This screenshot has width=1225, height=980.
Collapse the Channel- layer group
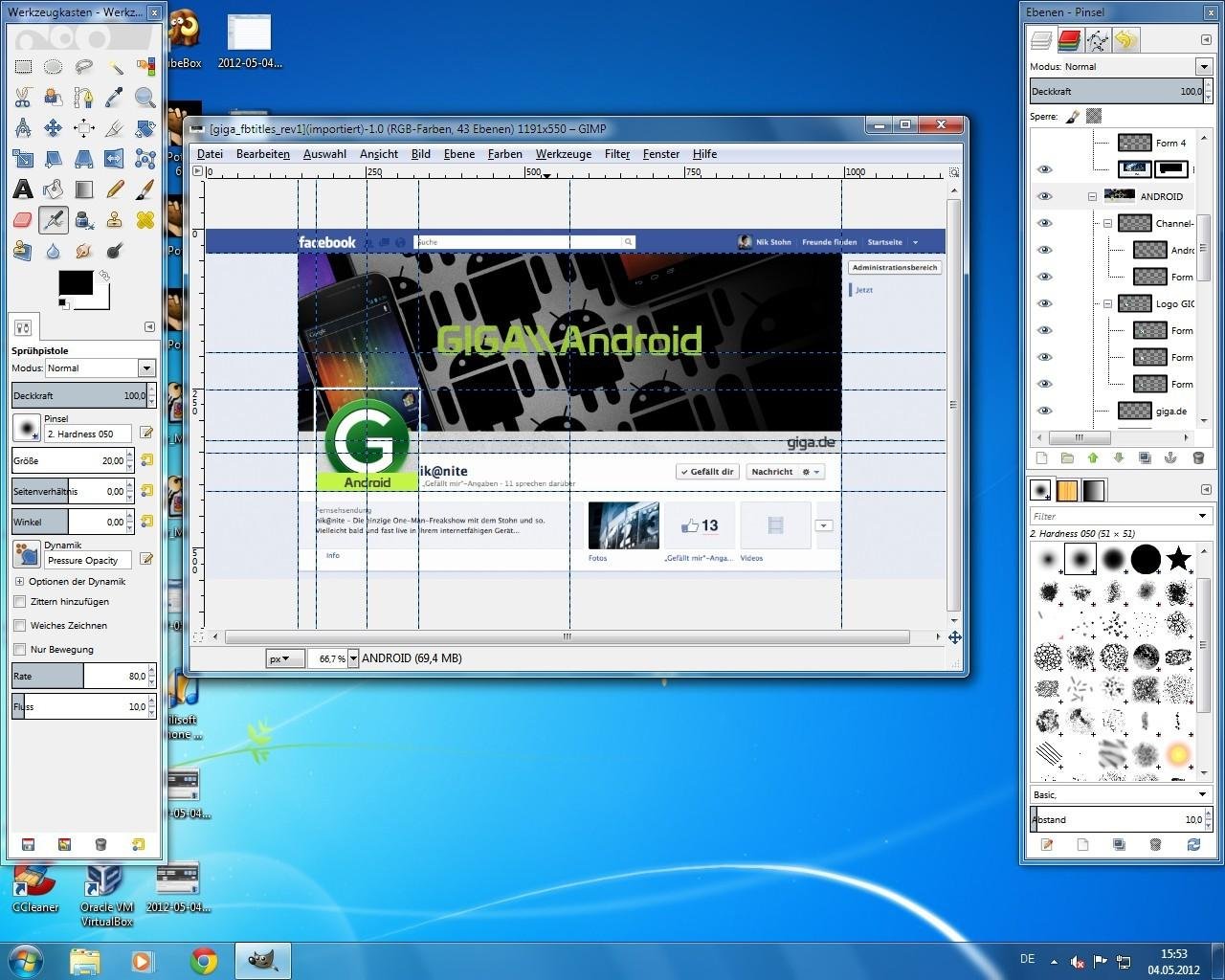pyautogui.click(x=1107, y=223)
